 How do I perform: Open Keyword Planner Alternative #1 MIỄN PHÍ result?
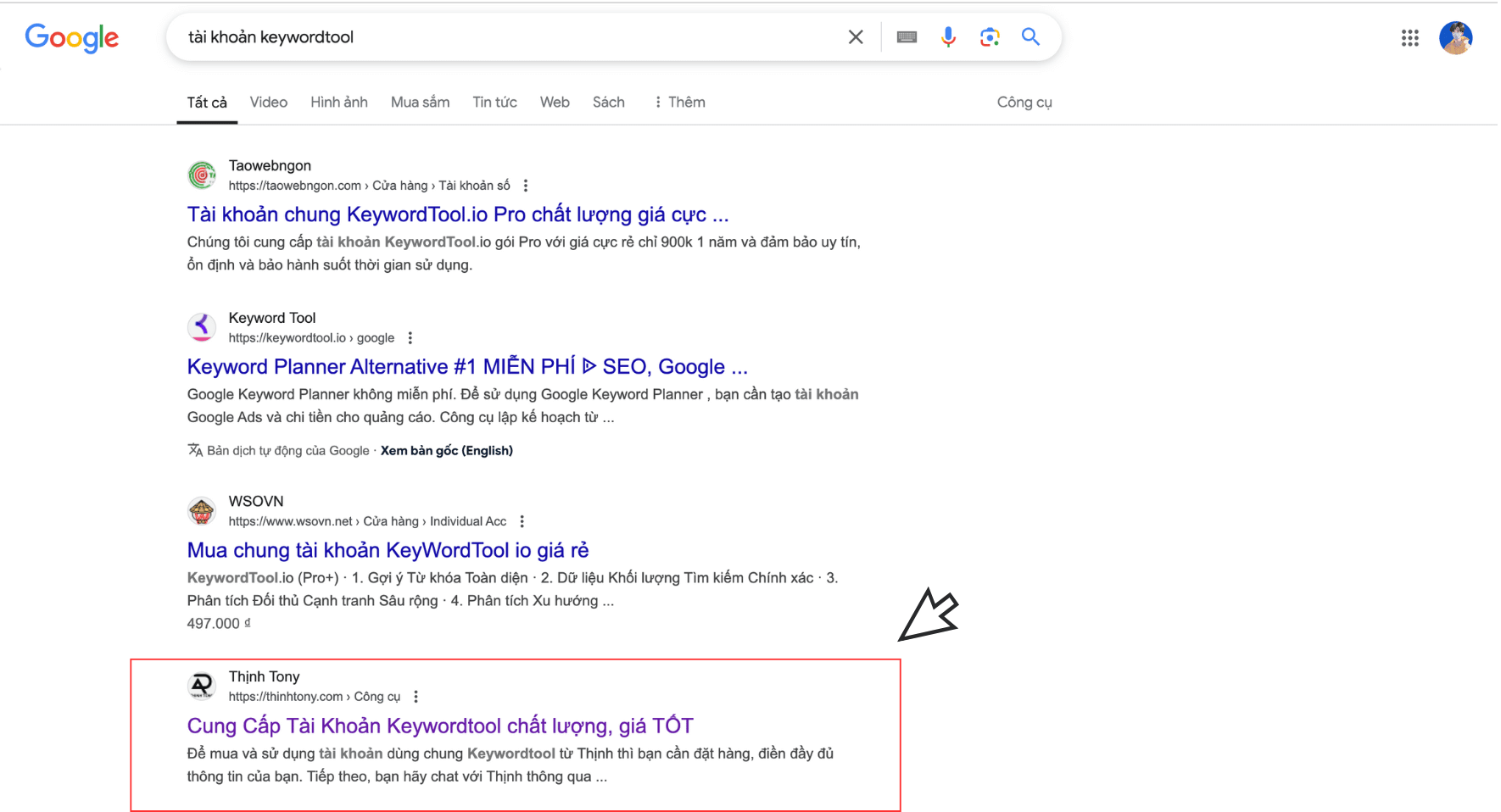click(x=467, y=367)
